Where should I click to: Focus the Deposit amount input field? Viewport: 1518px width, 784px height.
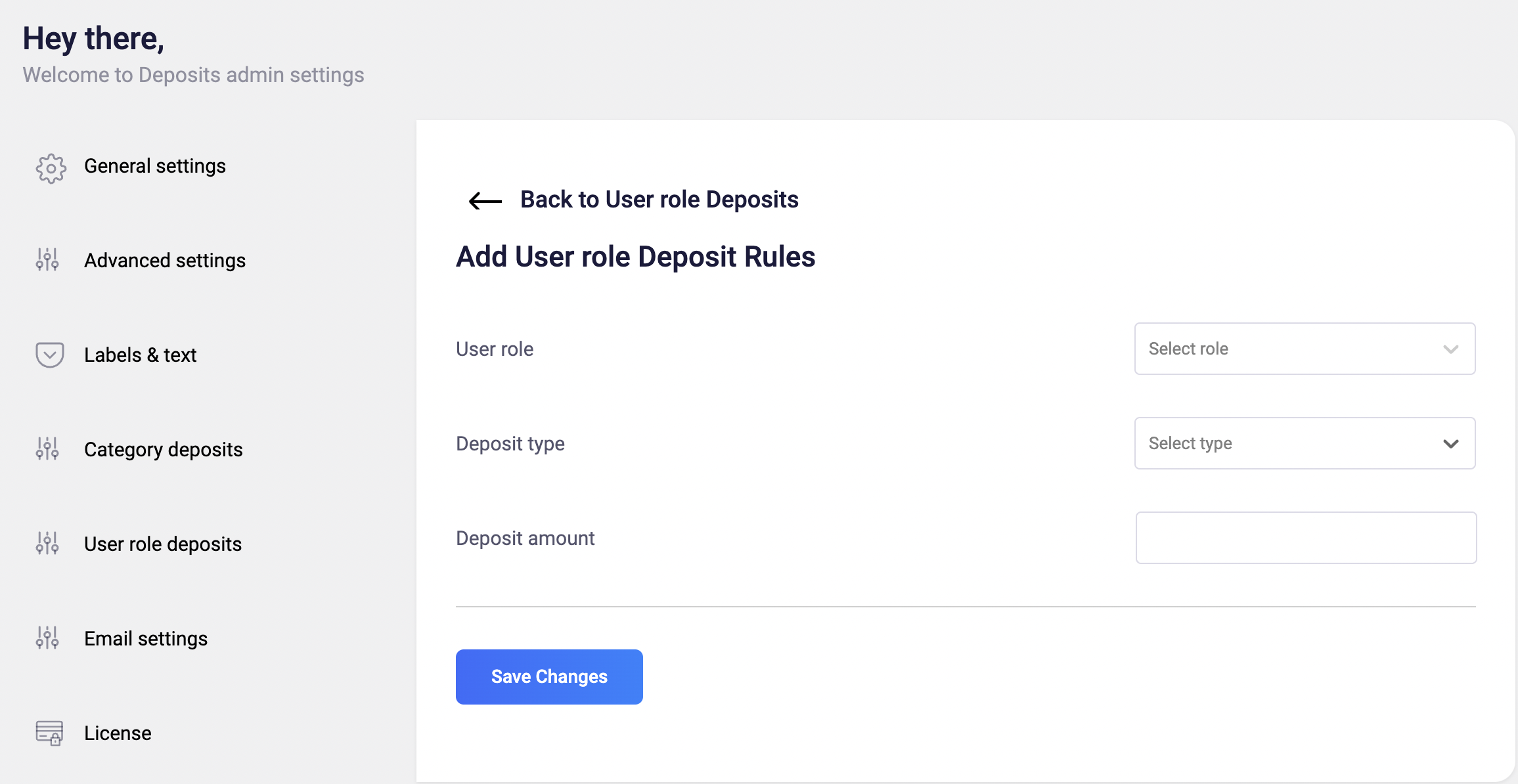click(x=1306, y=538)
